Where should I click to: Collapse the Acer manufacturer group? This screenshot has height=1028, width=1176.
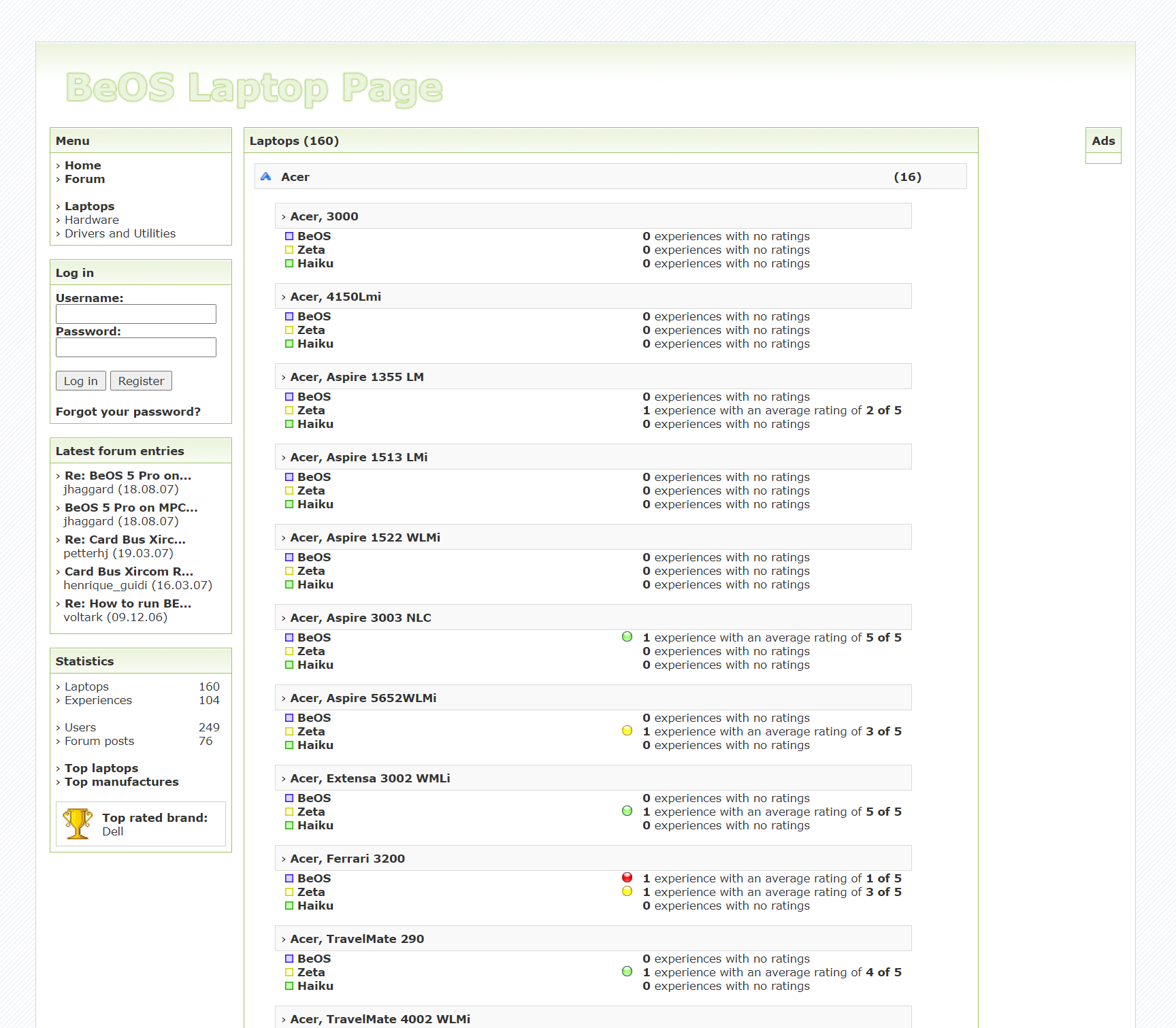coord(610,176)
